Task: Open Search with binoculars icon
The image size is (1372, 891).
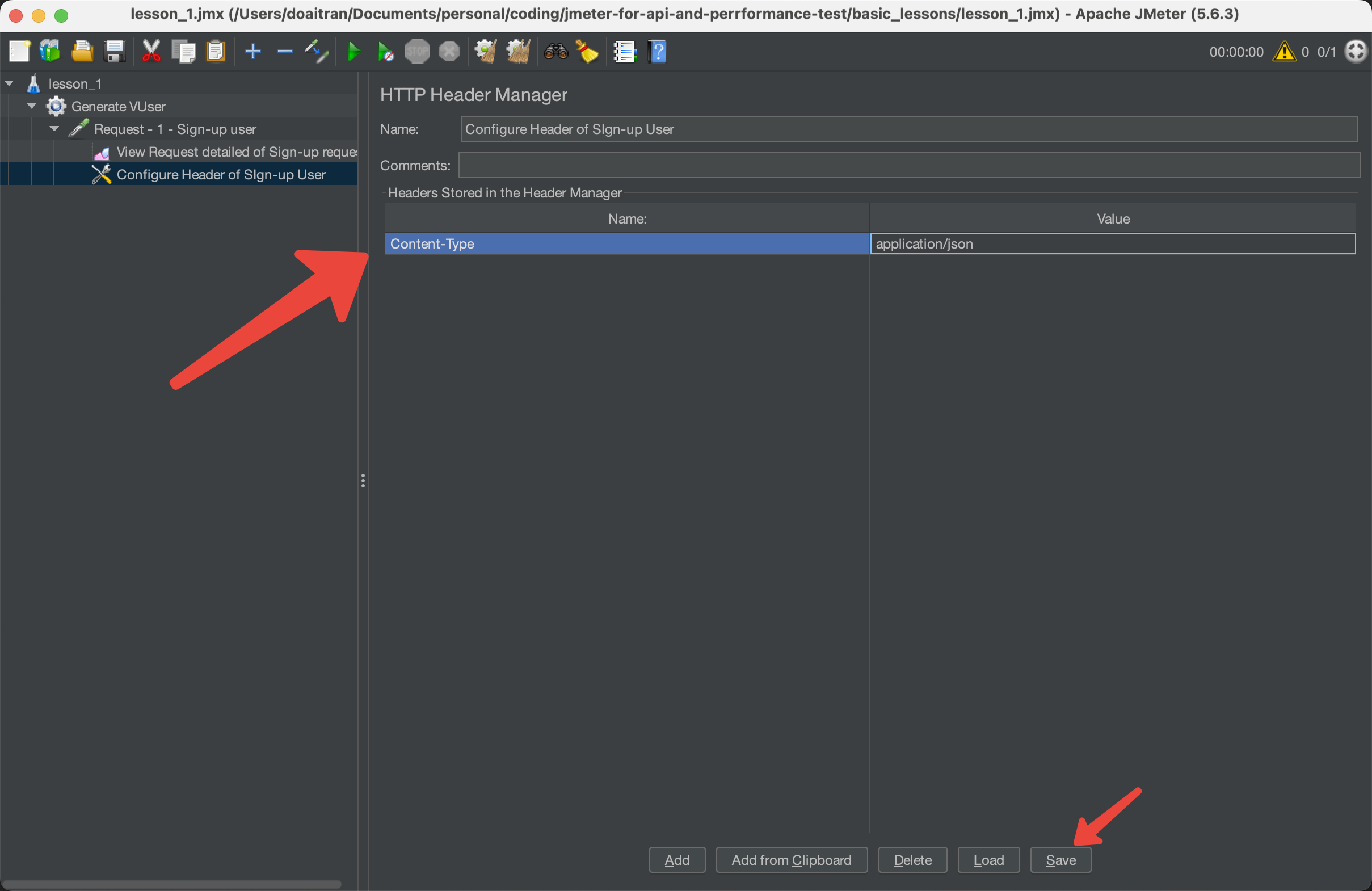Action: (555, 52)
